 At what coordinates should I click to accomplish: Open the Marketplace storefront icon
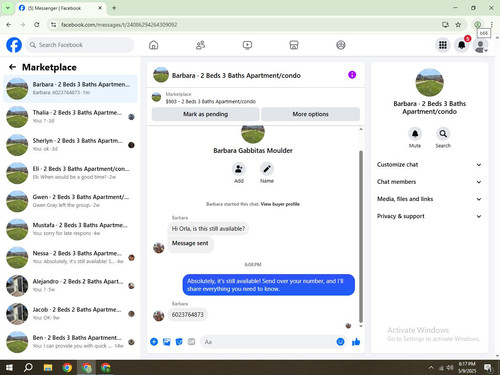pyautogui.click(x=294, y=45)
